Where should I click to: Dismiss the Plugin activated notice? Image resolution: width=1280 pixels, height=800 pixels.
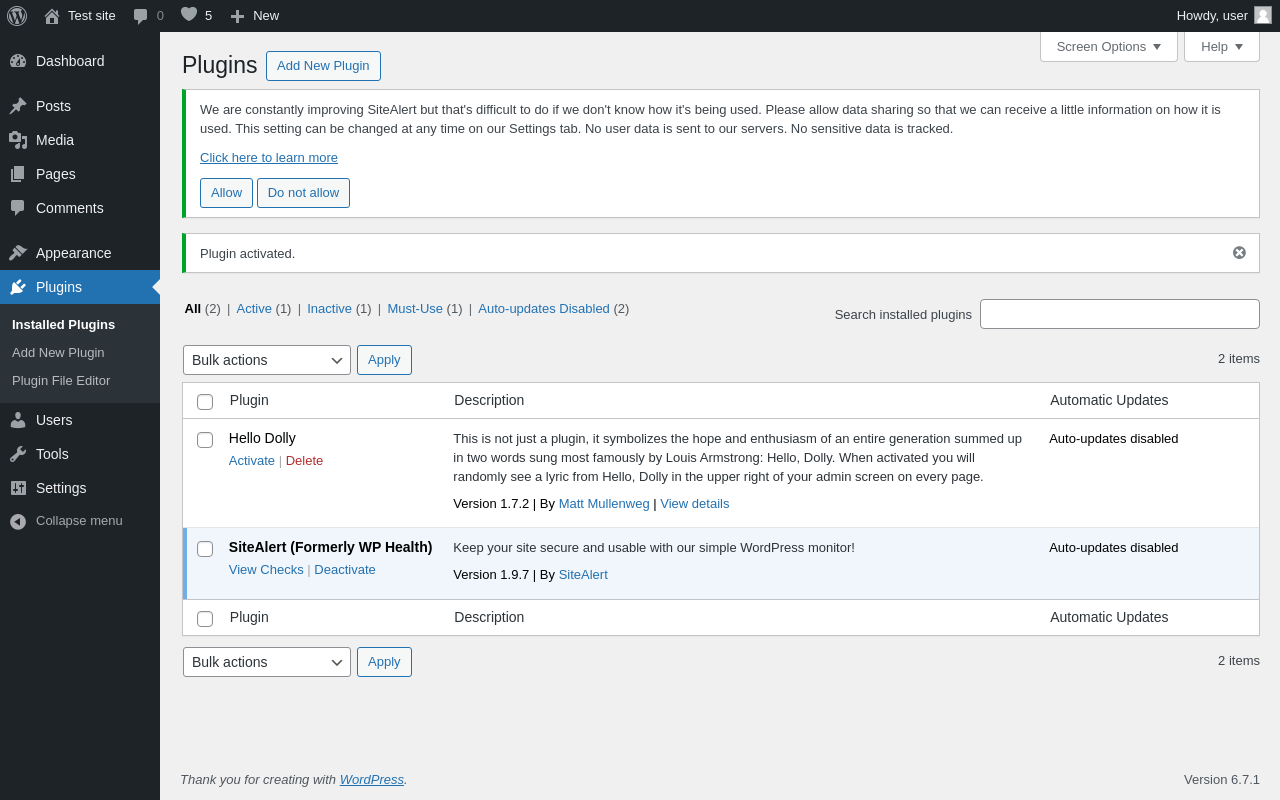point(1239,253)
